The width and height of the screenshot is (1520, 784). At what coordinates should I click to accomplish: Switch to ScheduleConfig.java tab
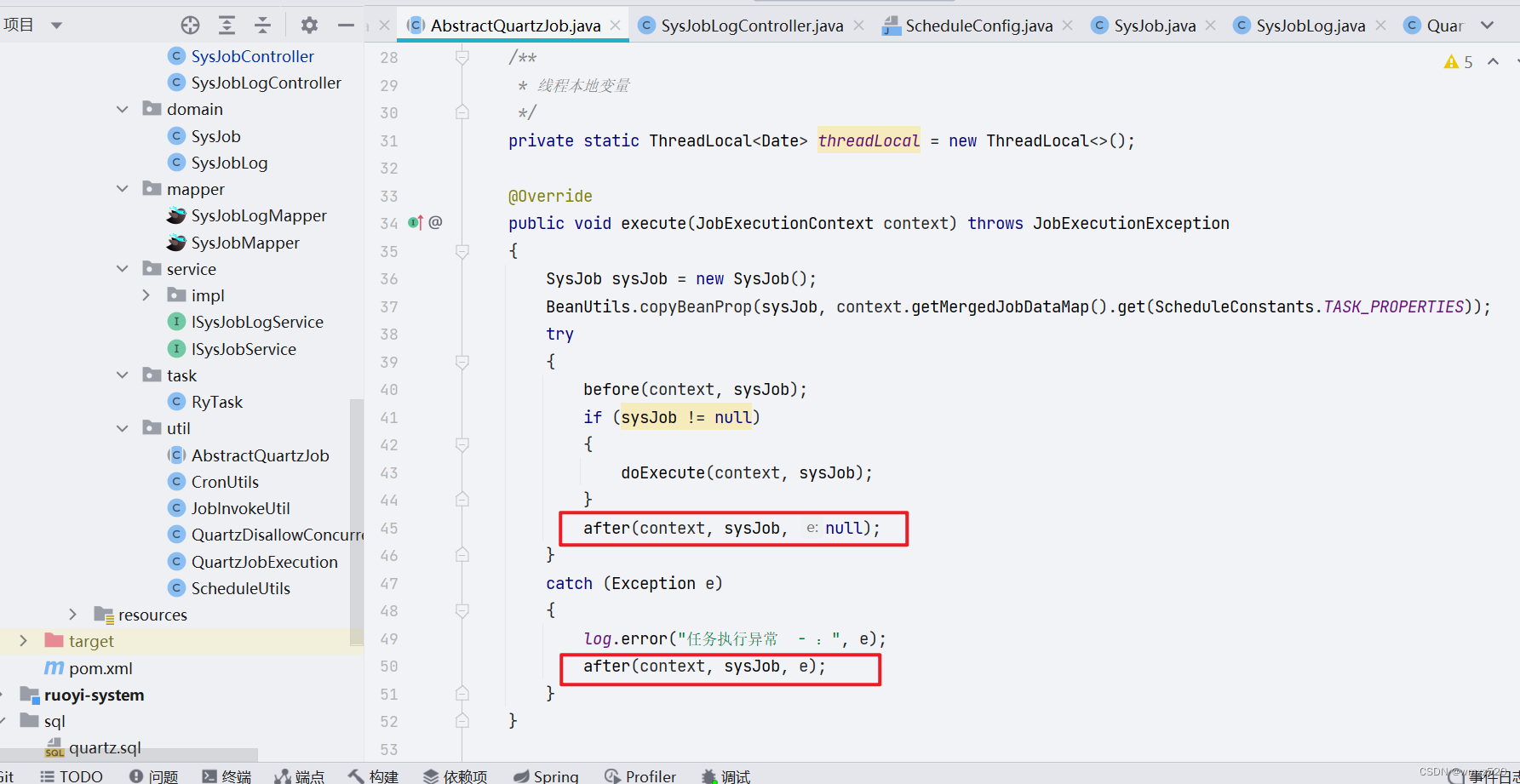(978, 26)
